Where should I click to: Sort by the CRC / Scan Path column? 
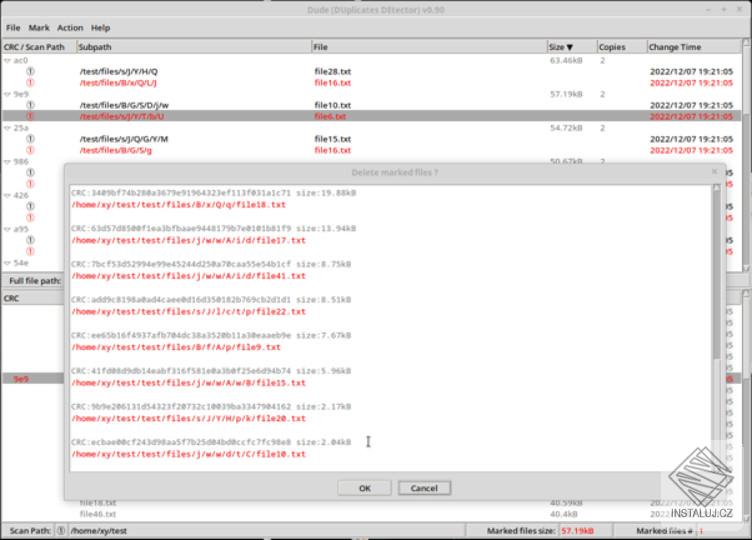(x=38, y=47)
